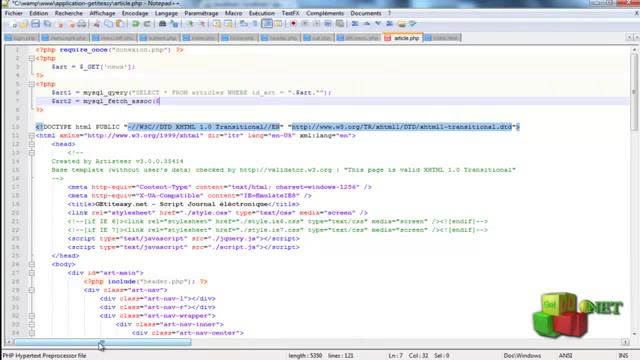Collapse the html tag fold marker
The width and height of the screenshot is (640, 360).
pos(31,136)
